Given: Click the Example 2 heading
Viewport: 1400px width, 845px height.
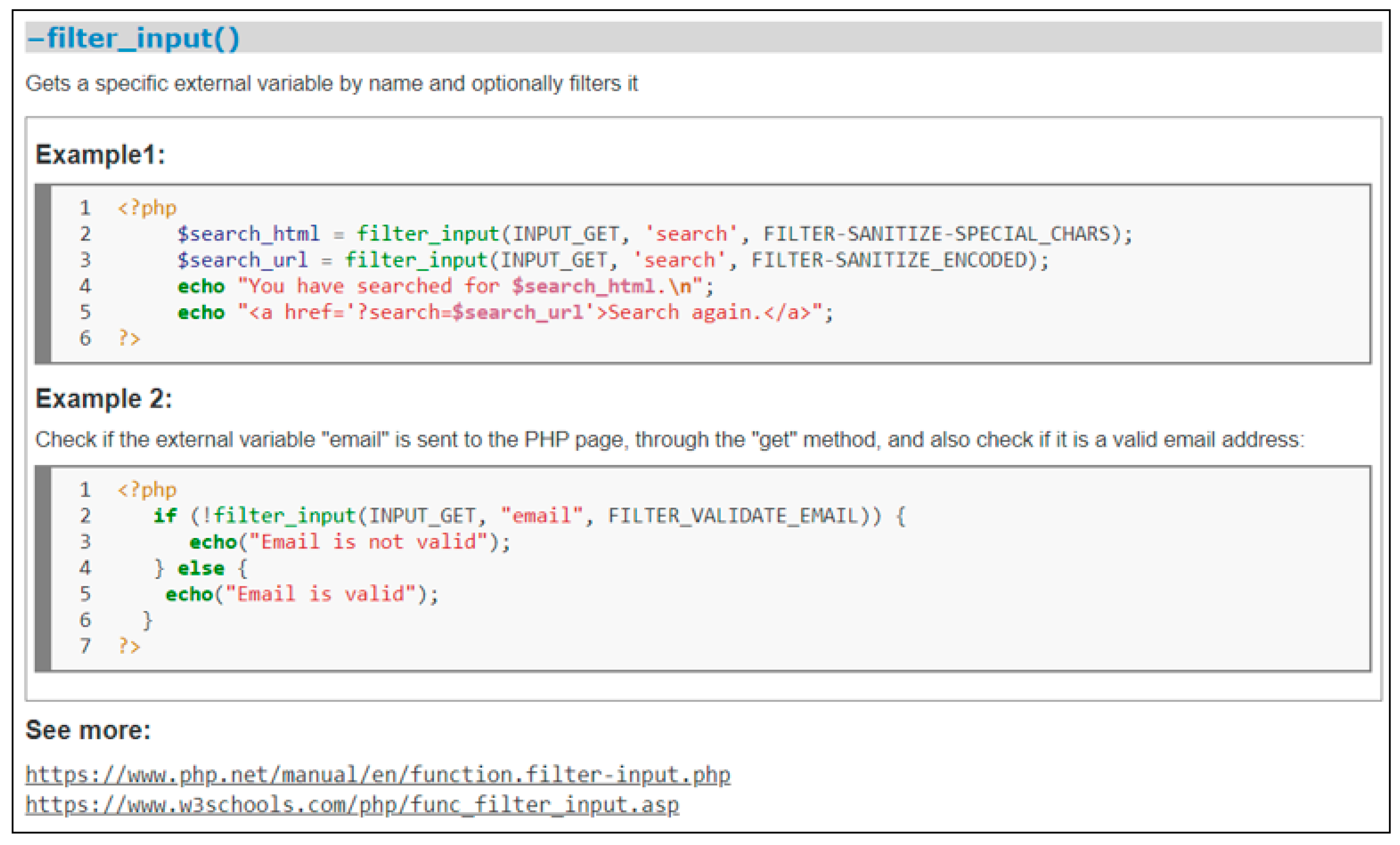Looking at the screenshot, I should 103,398.
